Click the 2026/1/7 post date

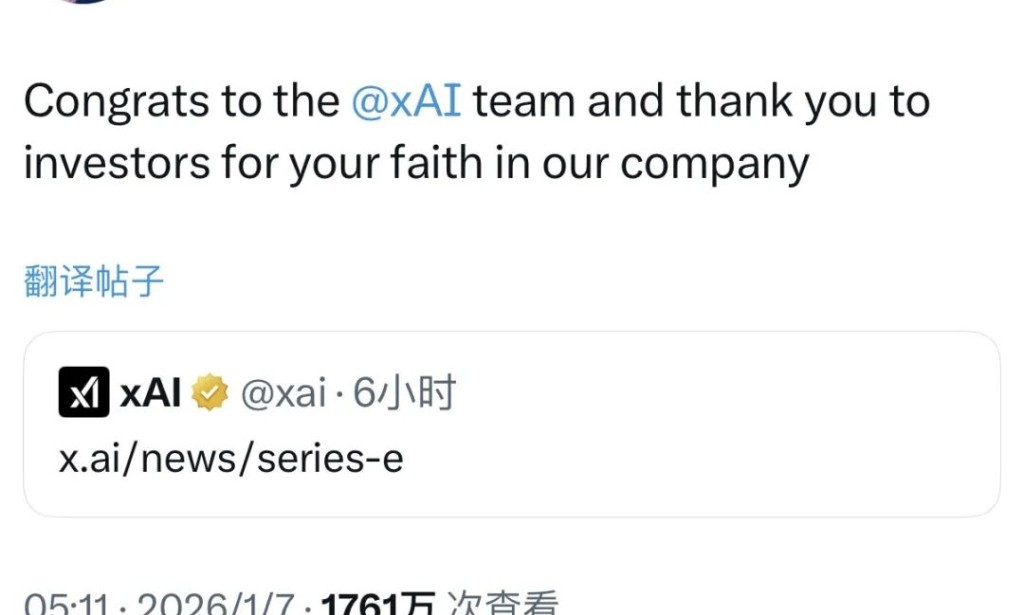click(x=214, y=603)
